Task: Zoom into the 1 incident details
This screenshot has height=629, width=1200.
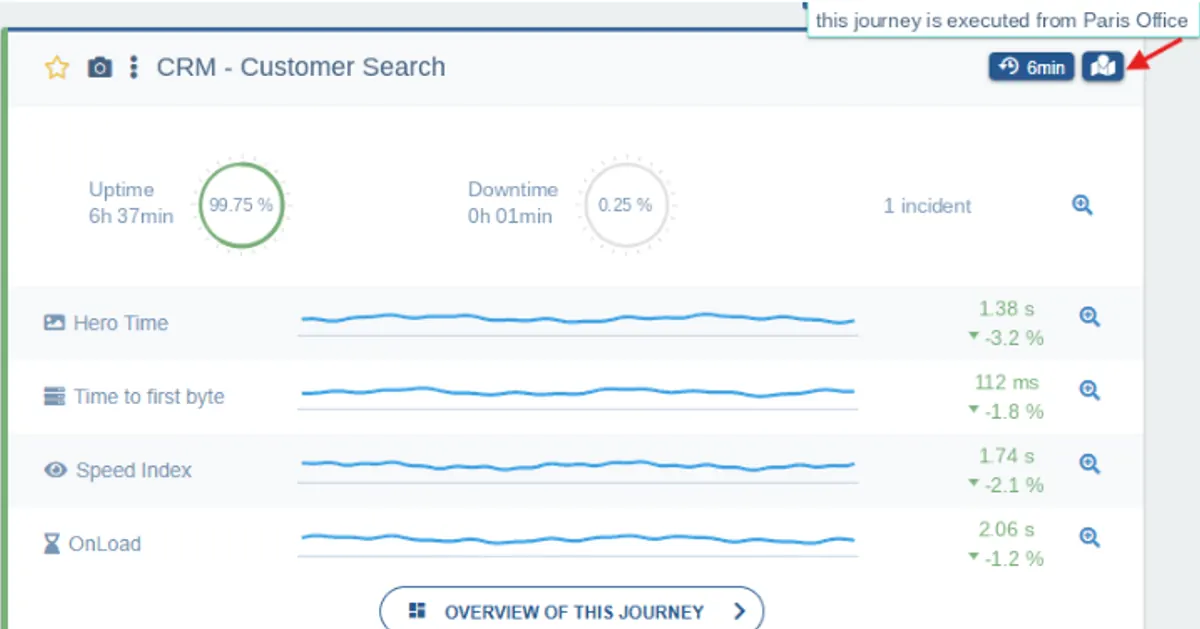Action: pyautogui.click(x=1082, y=206)
